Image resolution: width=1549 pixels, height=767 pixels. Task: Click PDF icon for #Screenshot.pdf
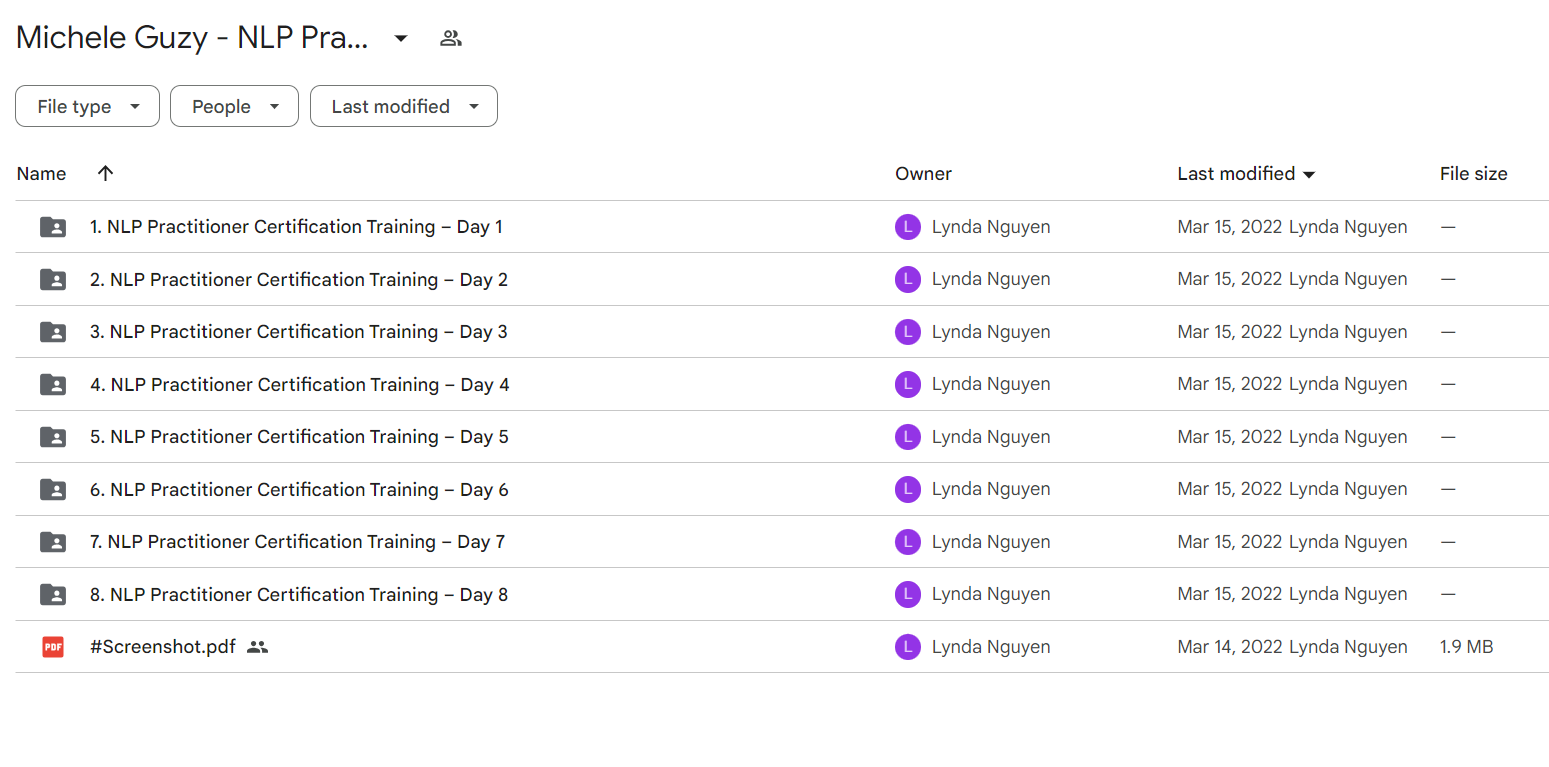click(x=53, y=647)
